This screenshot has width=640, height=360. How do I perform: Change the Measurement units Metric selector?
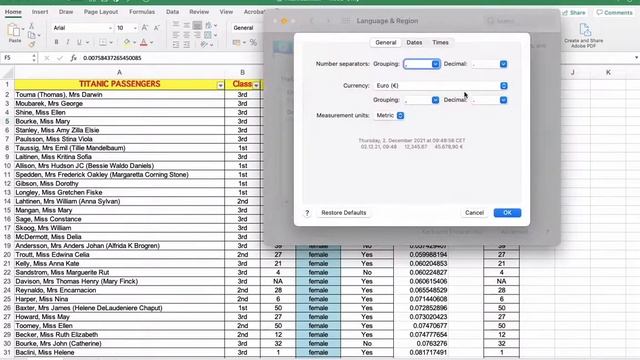point(389,116)
